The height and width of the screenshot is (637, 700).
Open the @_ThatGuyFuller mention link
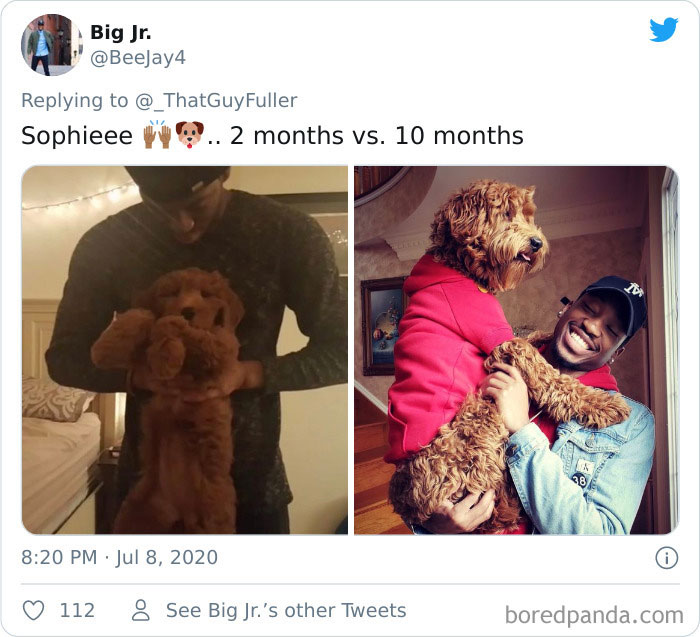click(216, 100)
